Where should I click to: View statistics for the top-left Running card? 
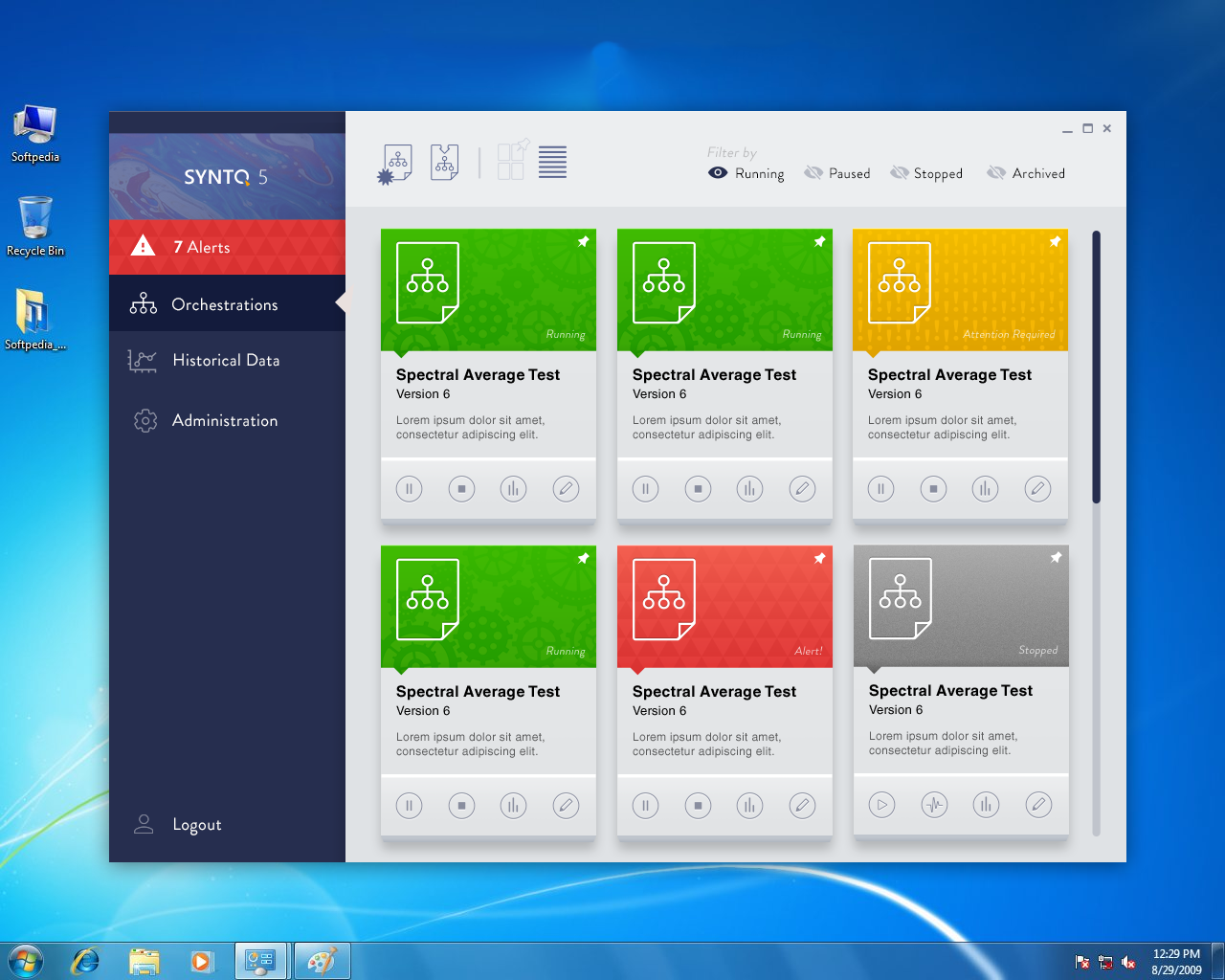[513, 489]
